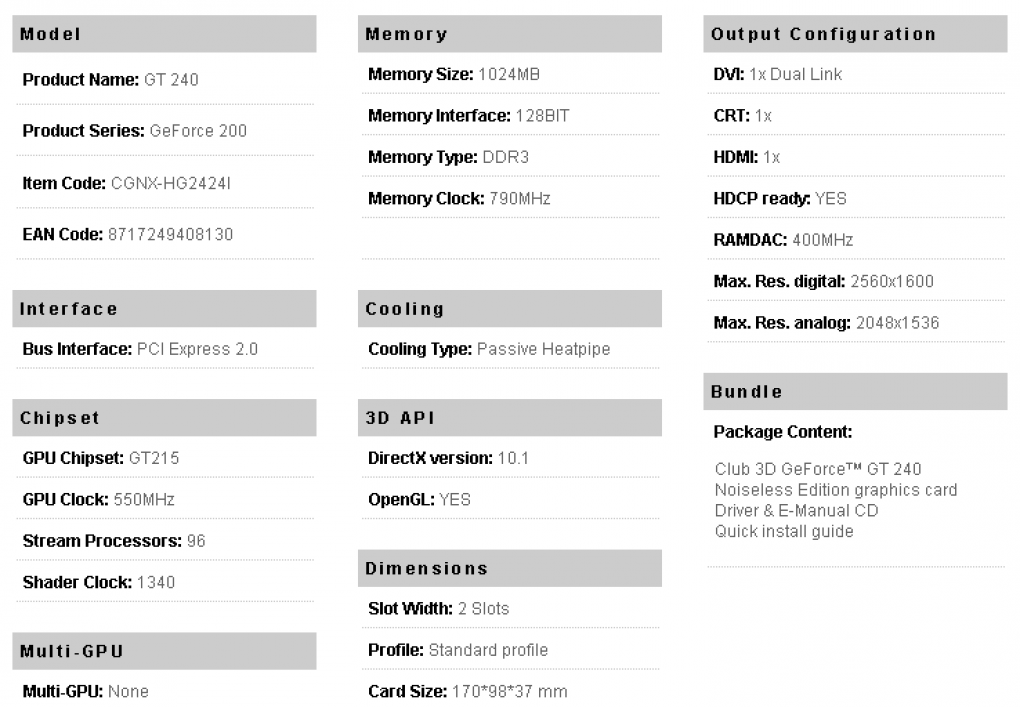Click Shader Clock 1340 entry
Viewport: 1020px width, 707px height.
(99, 582)
